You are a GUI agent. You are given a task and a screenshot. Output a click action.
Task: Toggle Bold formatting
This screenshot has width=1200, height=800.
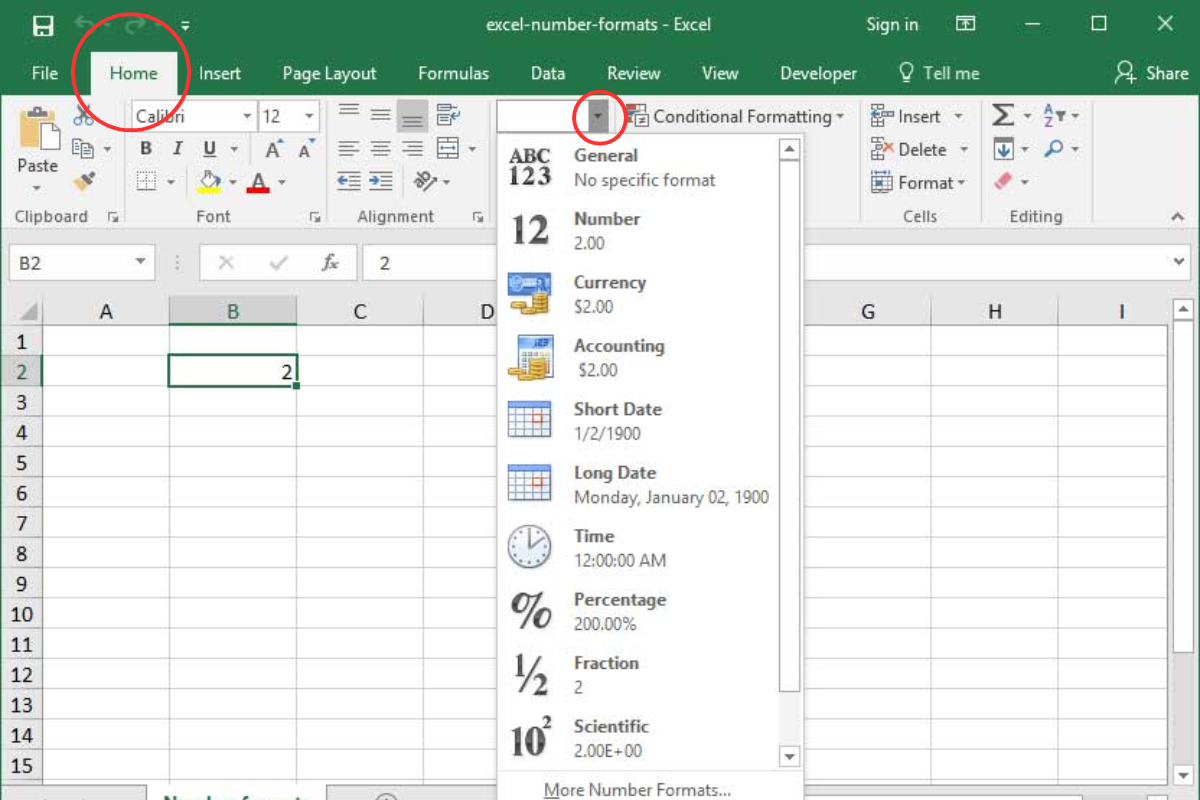(x=146, y=149)
